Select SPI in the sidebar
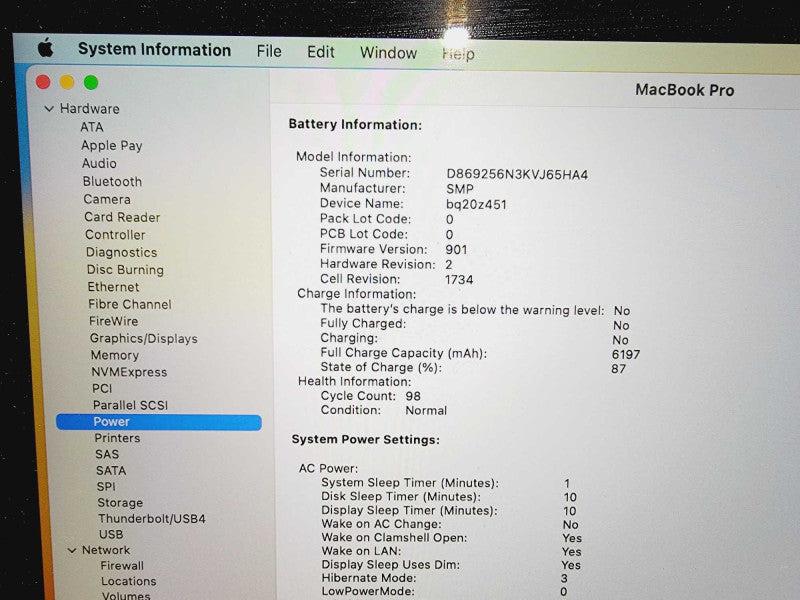 pos(106,487)
